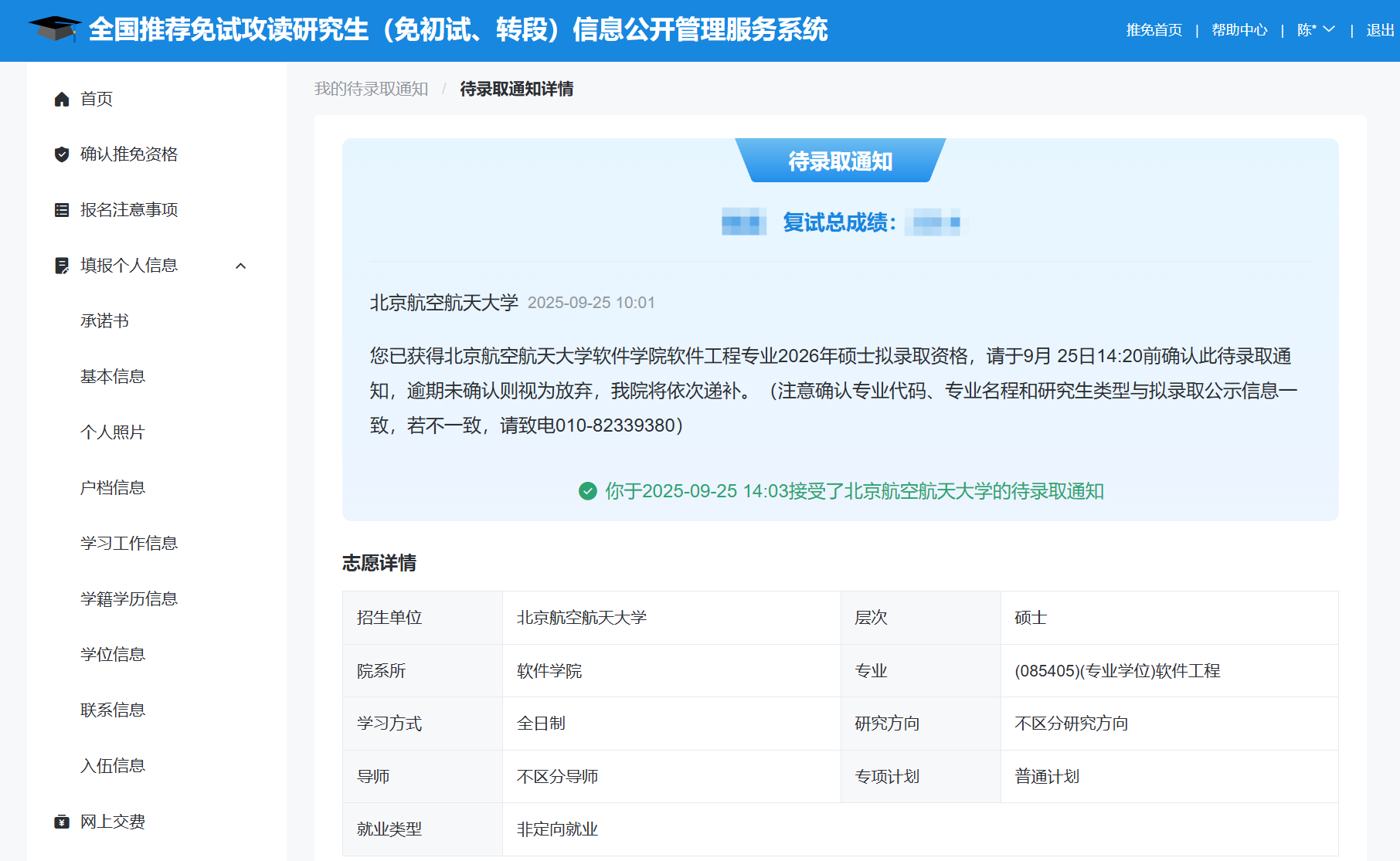The width and height of the screenshot is (1400, 861).
Task: Click the document icon next to 报名注意事项
Action: pyautogui.click(x=62, y=209)
